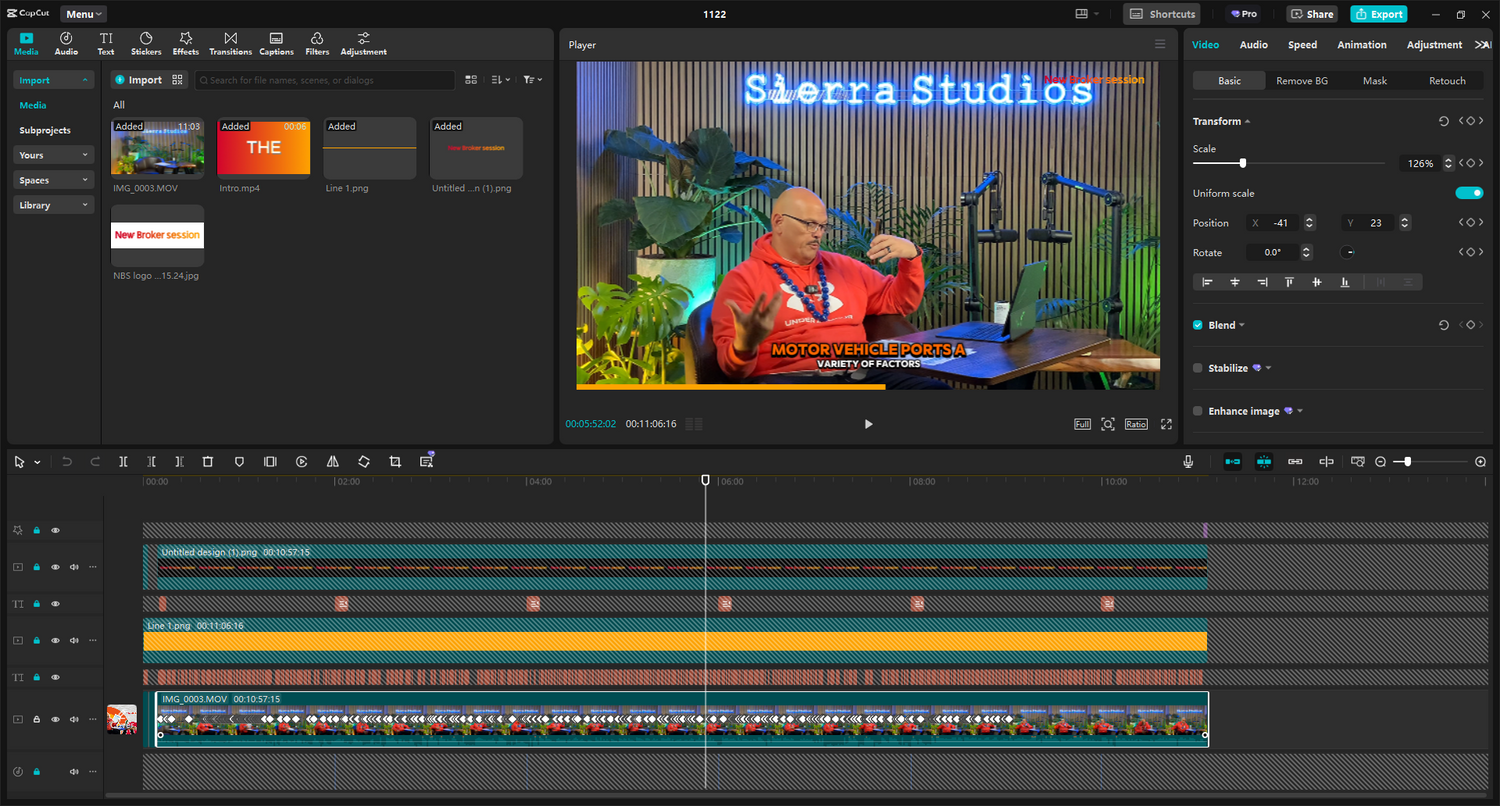Open the Stickers panel
1500x806 pixels.
click(x=146, y=43)
